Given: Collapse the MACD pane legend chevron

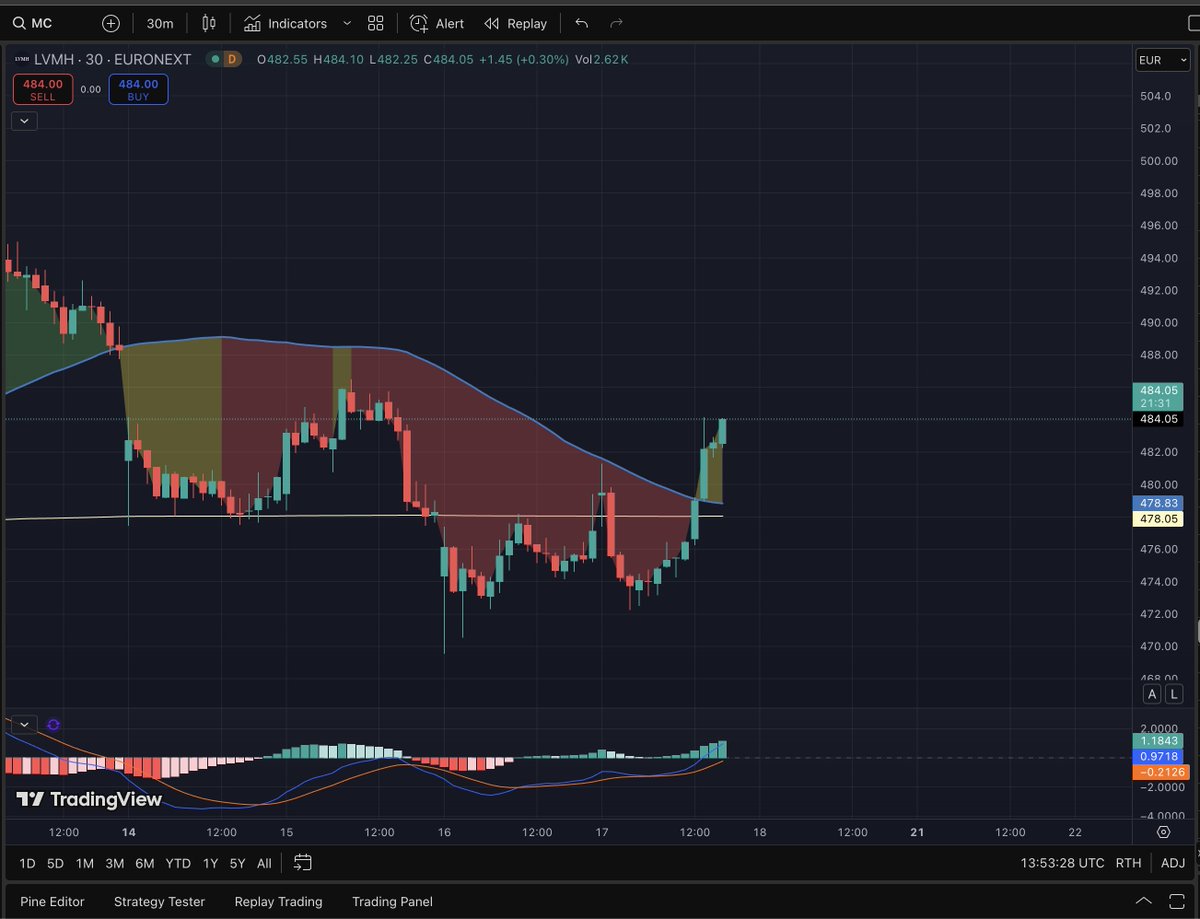Looking at the screenshot, I should [x=25, y=724].
